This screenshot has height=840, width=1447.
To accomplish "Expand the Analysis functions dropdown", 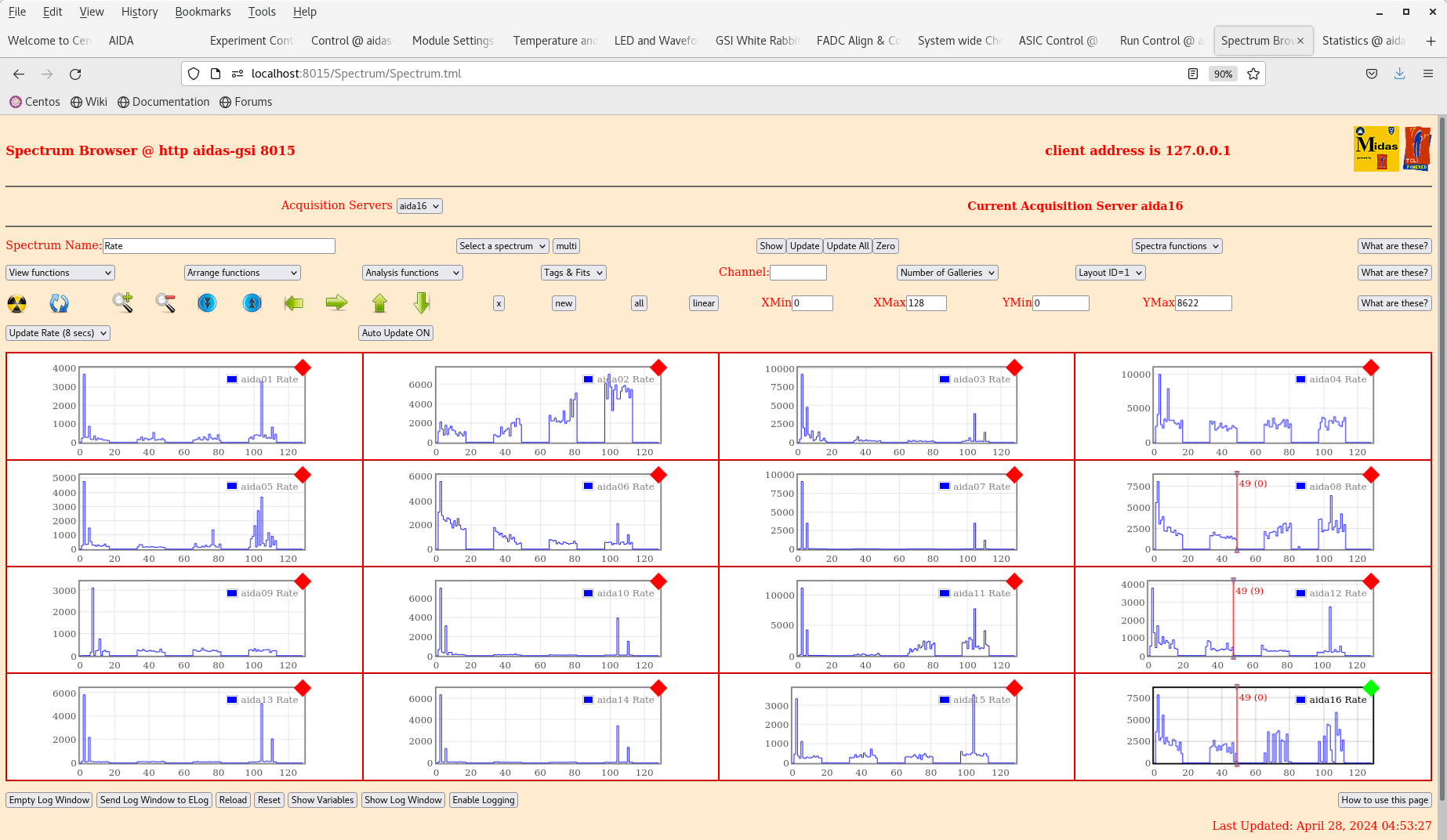I will click(412, 273).
